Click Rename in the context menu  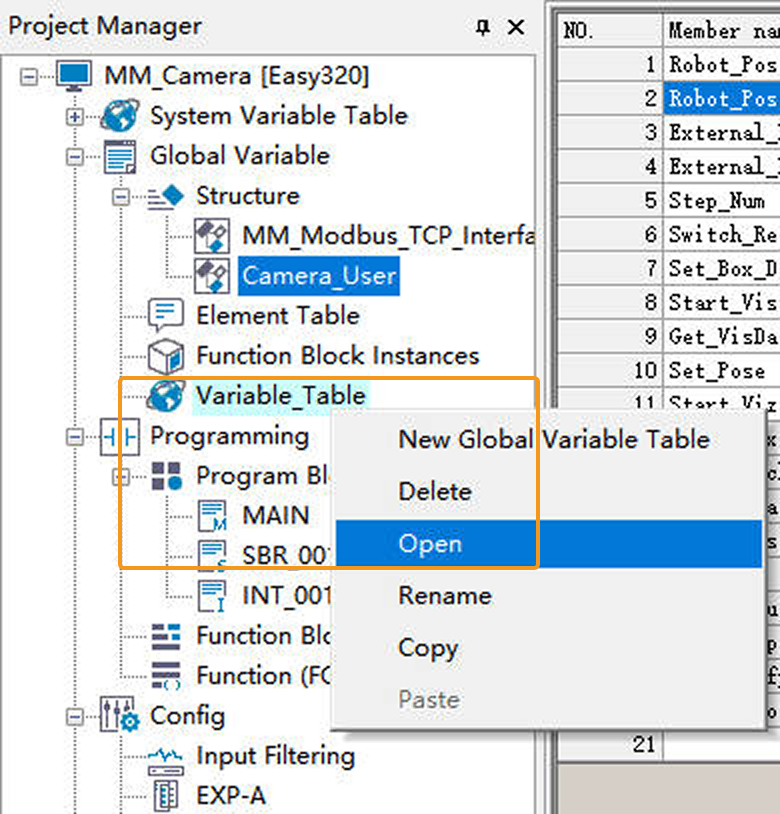444,596
